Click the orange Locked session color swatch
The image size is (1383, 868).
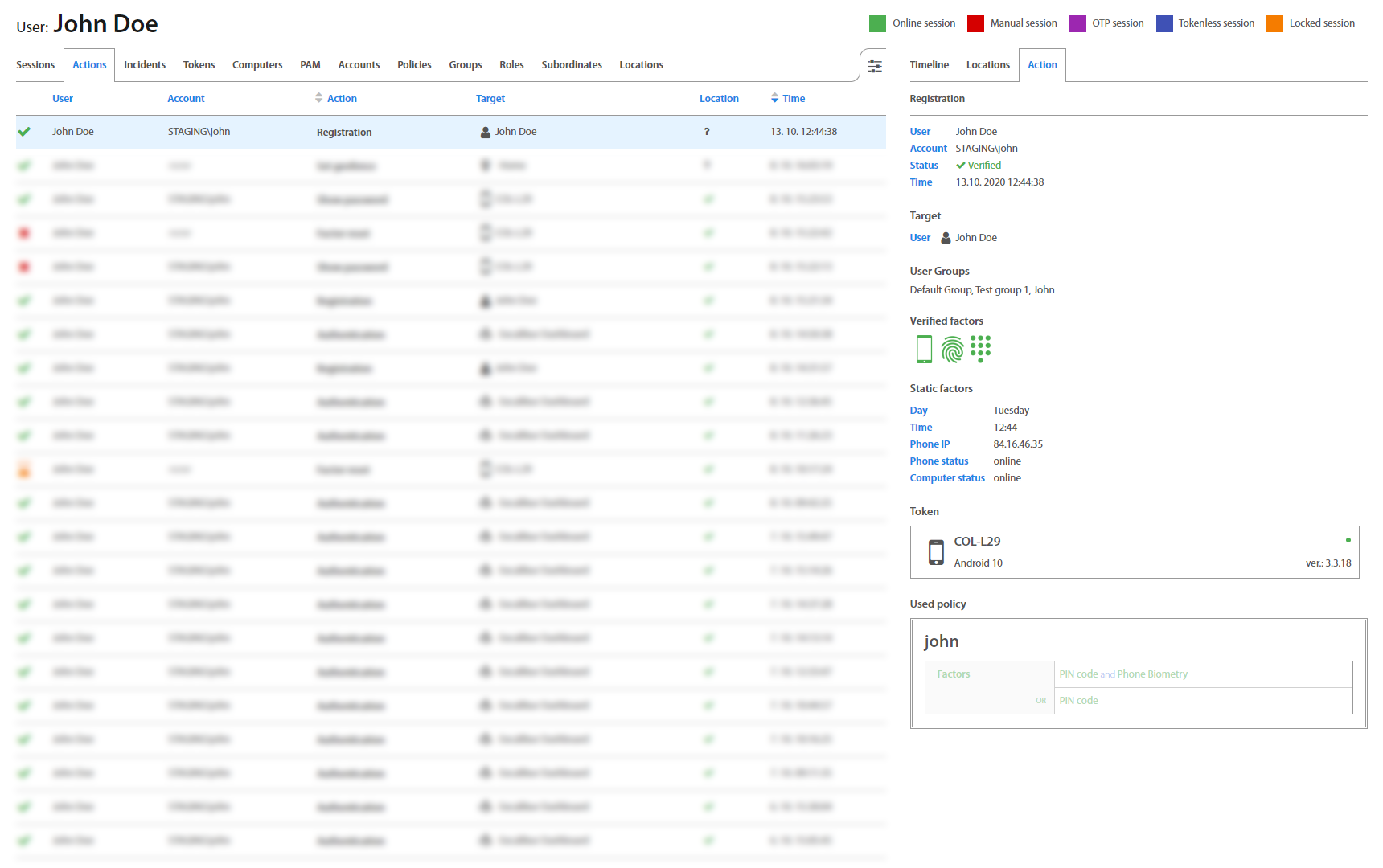[x=1274, y=23]
